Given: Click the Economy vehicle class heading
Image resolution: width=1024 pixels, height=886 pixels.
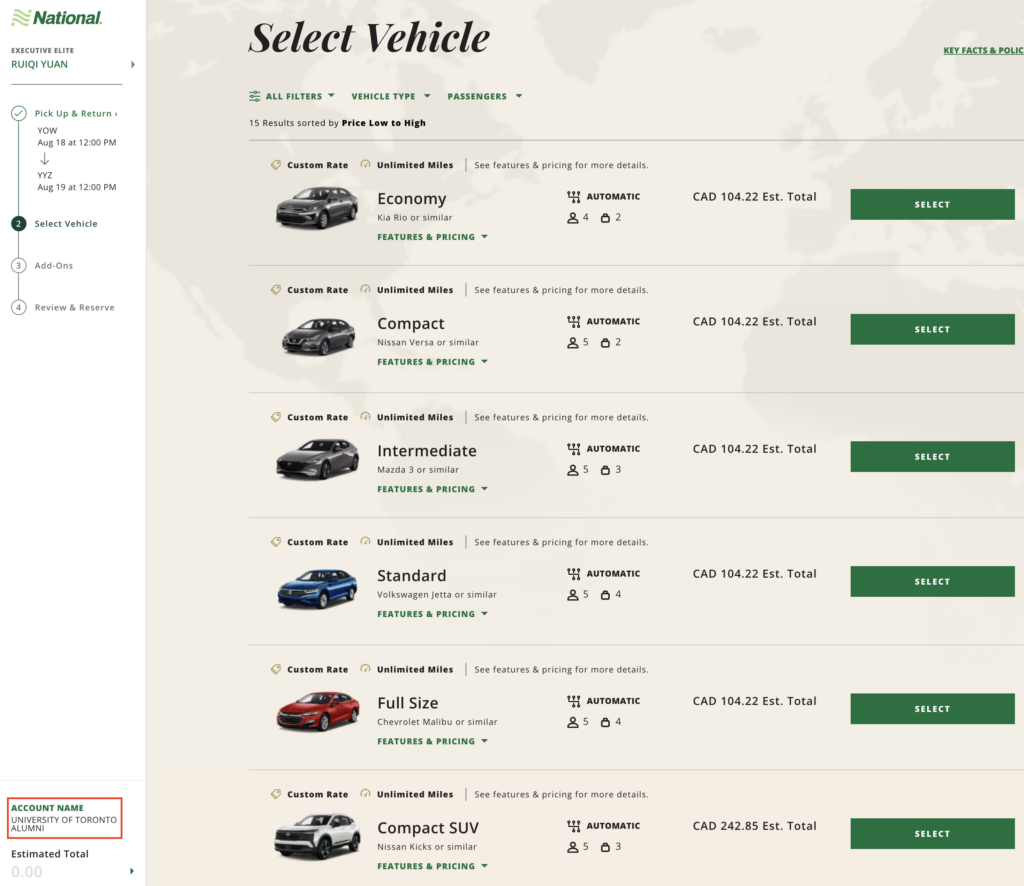Looking at the screenshot, I should (x=411, y=198).
